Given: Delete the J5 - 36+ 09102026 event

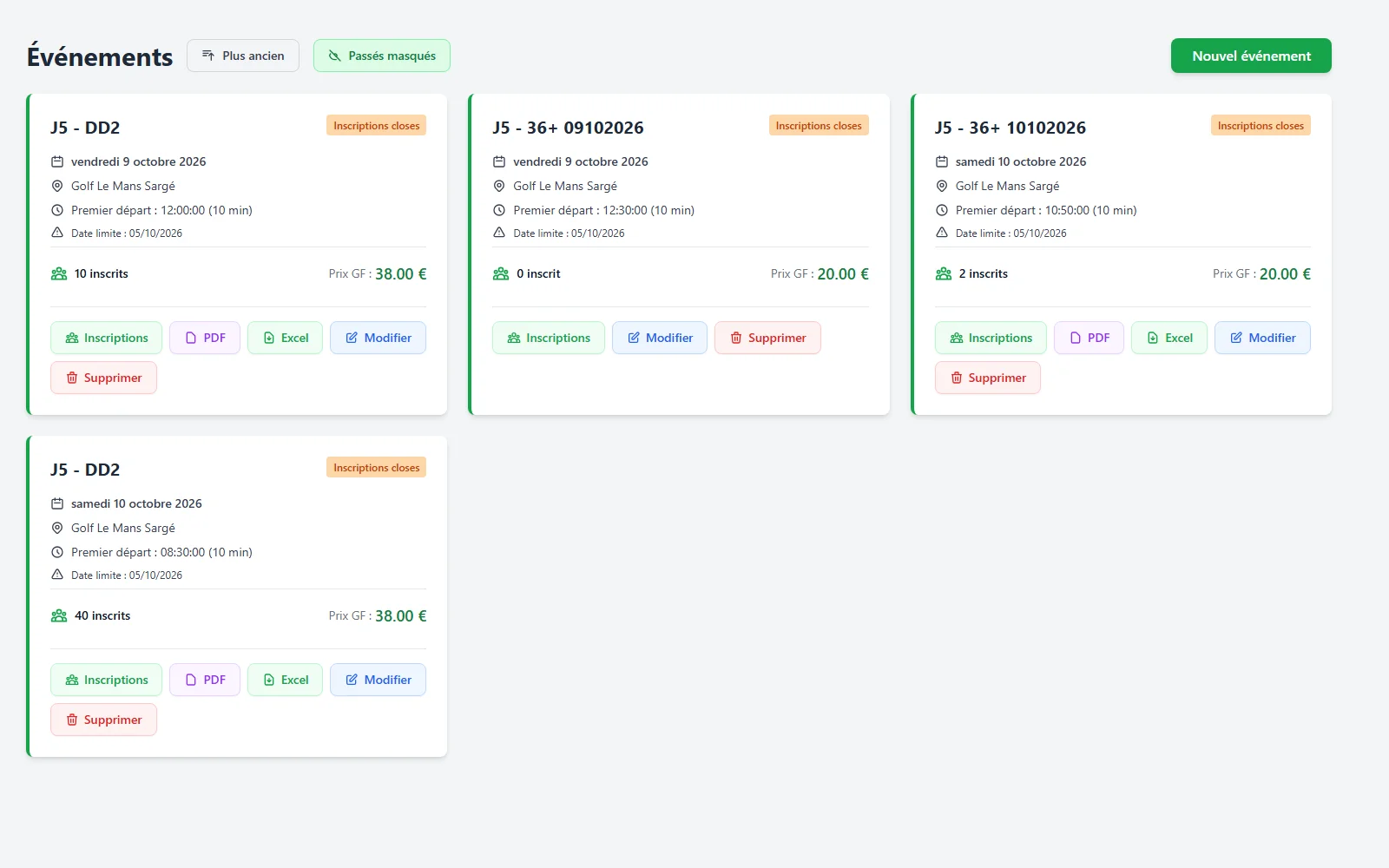Looking at the screenshot, I should coord(767,338).
